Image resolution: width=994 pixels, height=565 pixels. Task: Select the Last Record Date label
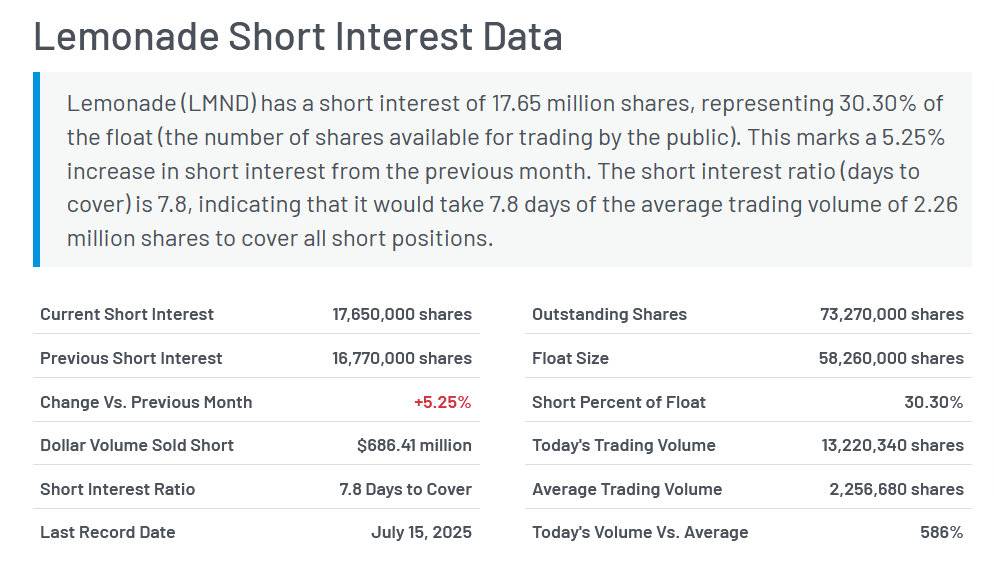[x=108, y=532]
